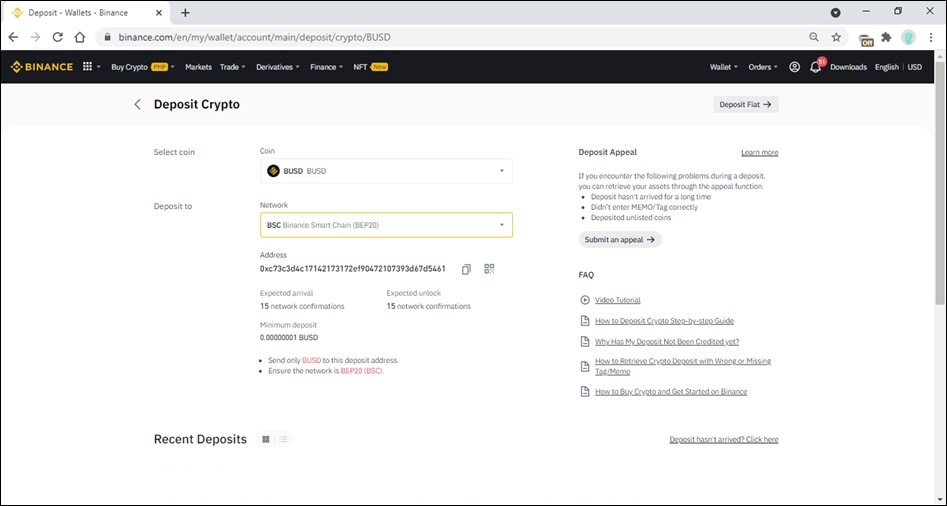Open a new browser tab
947x506 pixels.
[185, 13]
